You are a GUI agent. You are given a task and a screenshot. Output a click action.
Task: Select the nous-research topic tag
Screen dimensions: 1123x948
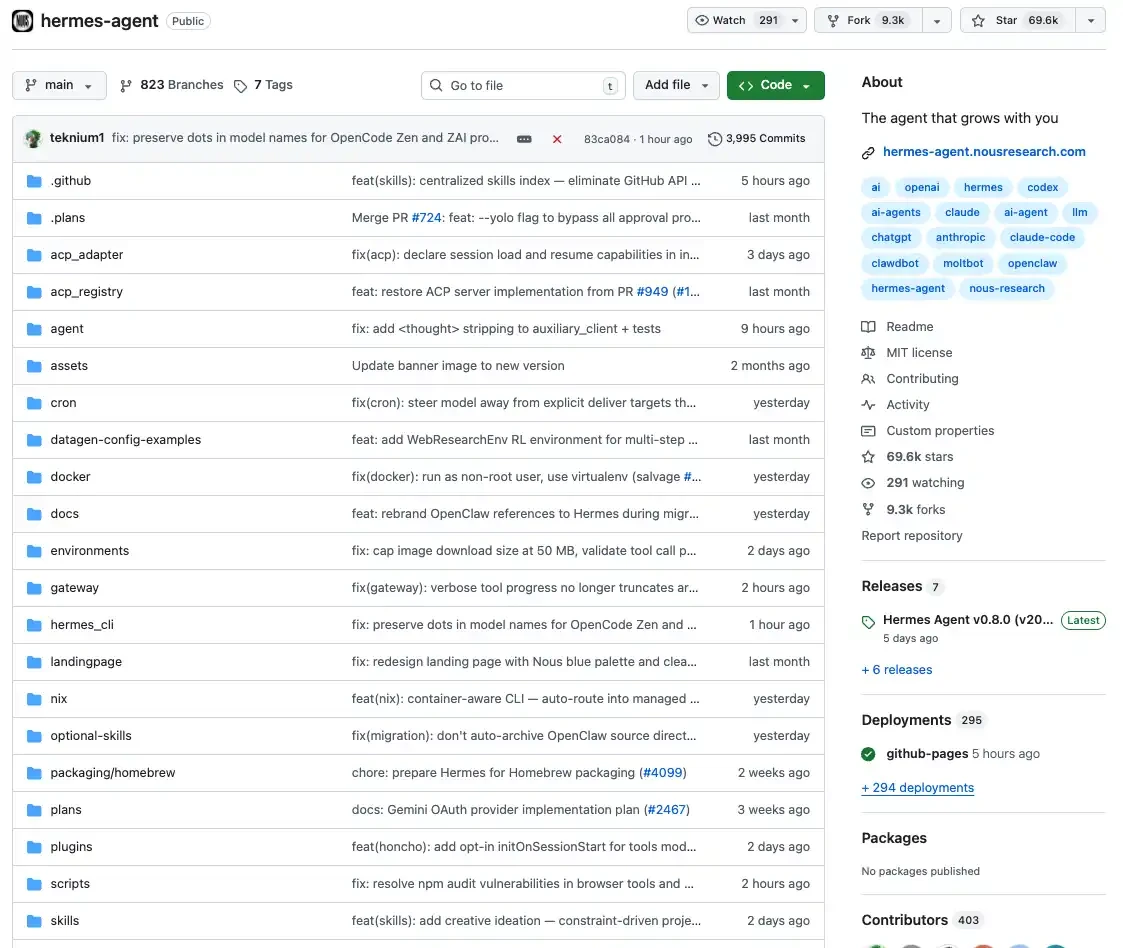(x=1006, y=289)
